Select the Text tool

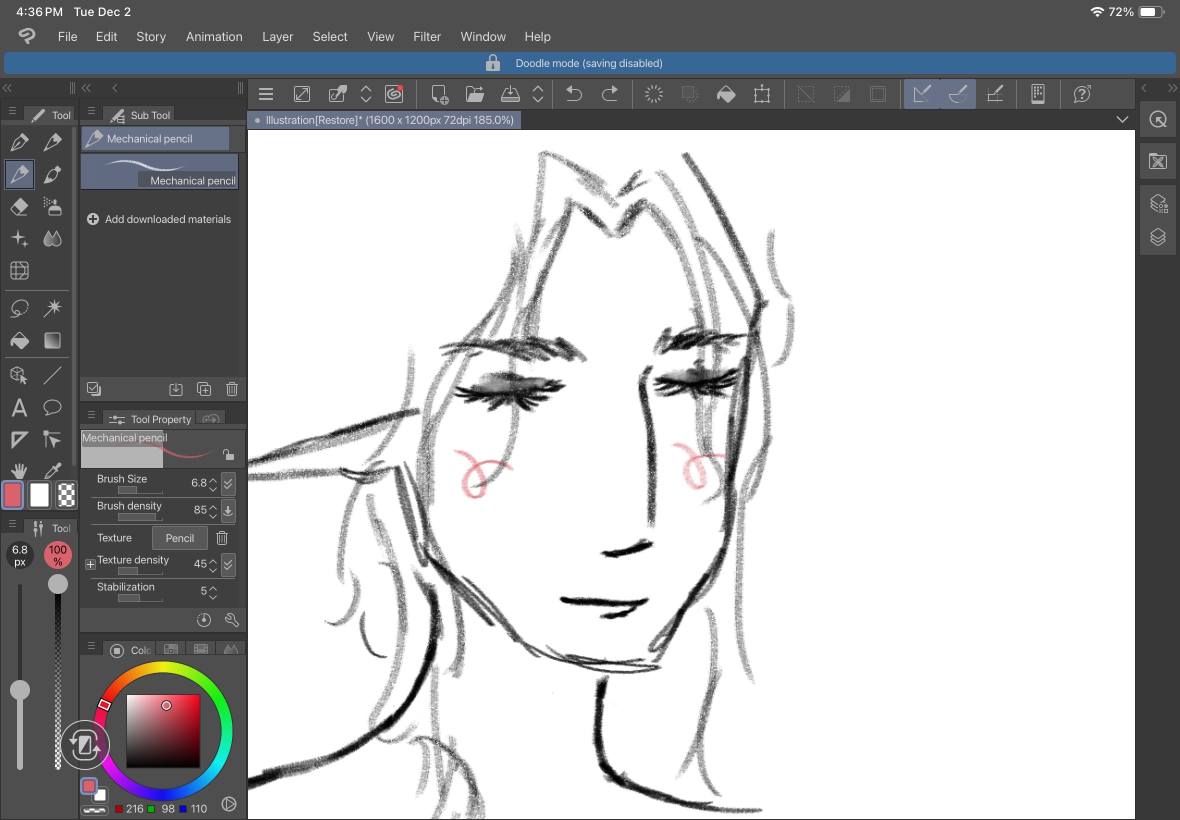20,408
